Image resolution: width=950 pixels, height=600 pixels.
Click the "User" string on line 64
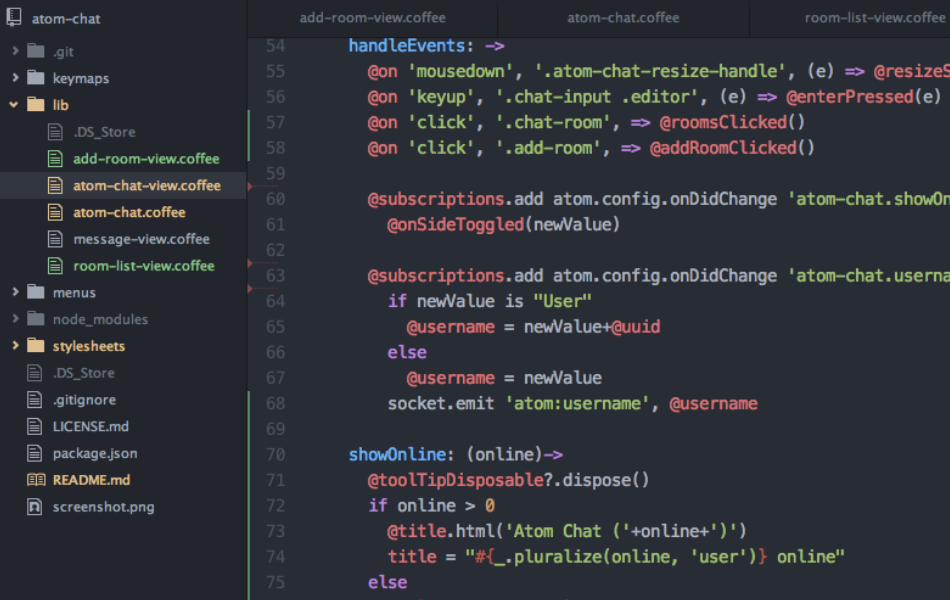coord(562,301)
